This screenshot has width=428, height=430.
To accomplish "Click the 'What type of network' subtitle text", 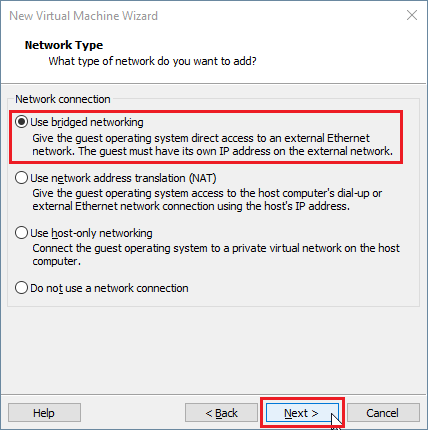I will pos(153,61).
